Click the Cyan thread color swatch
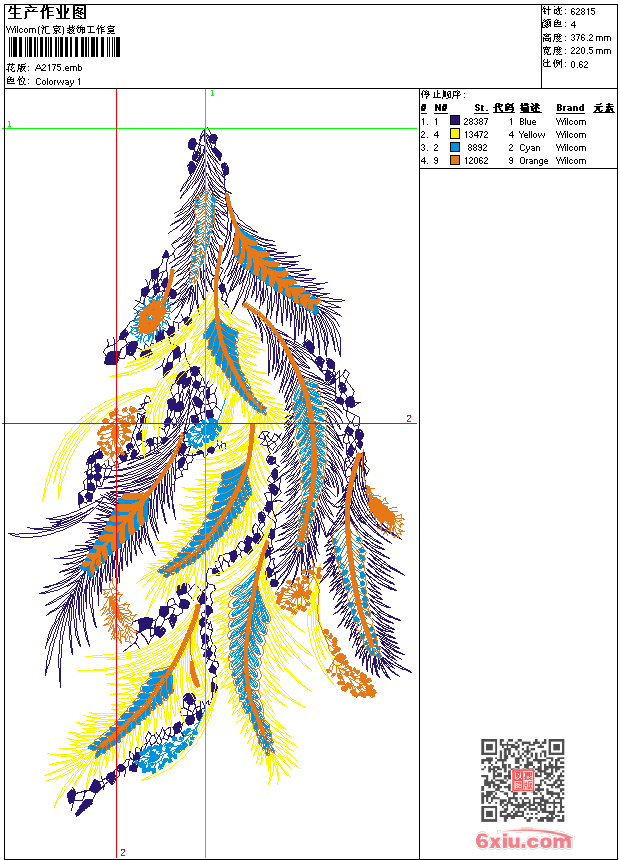Viewport: 620px width, 860px height. pos(455,147)
